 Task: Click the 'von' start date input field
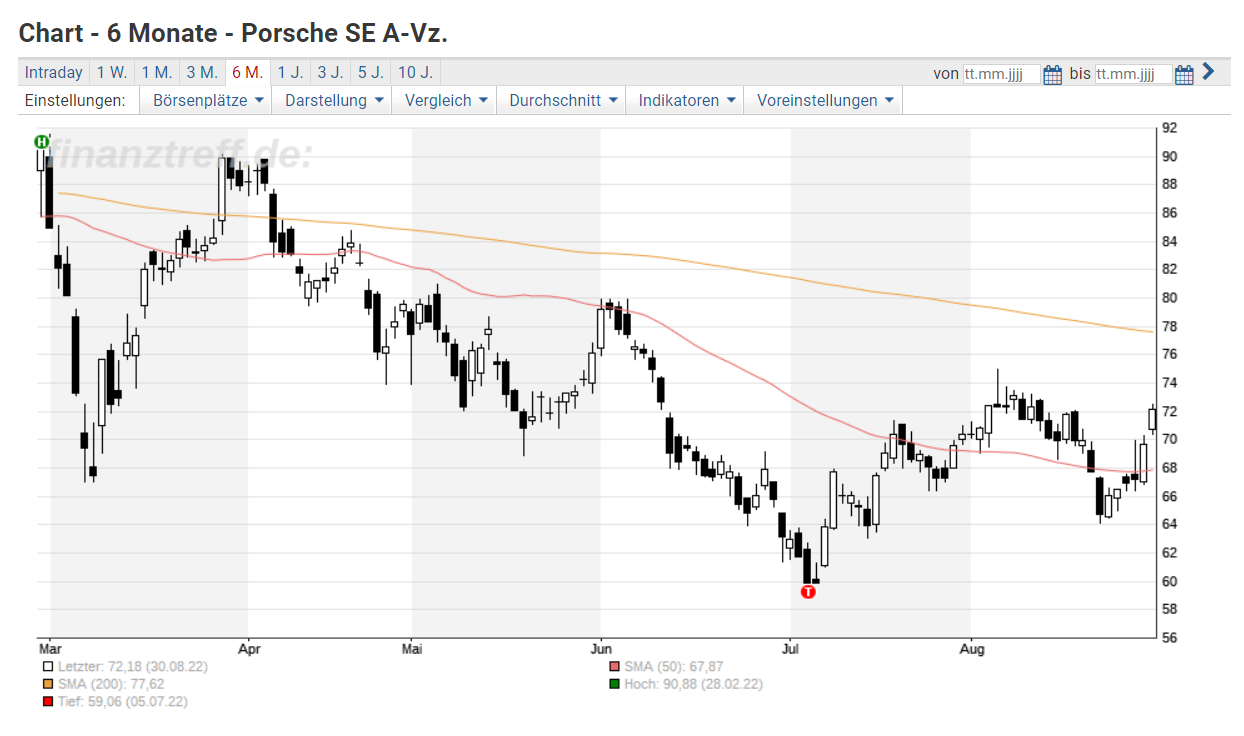coord(1001,74)
